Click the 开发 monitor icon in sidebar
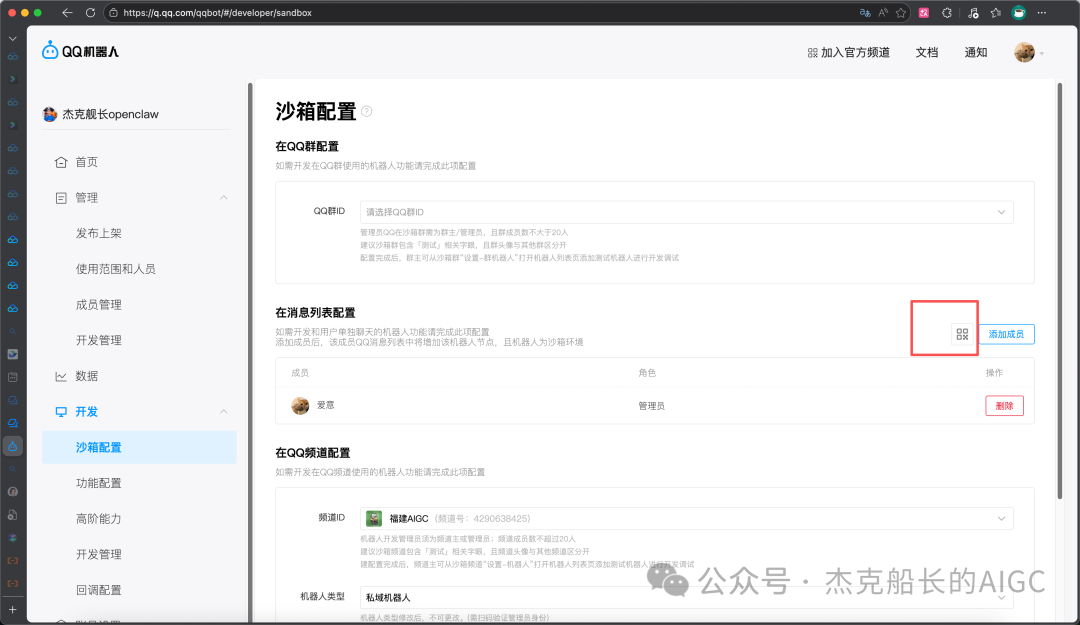 [x=61, y=411]
